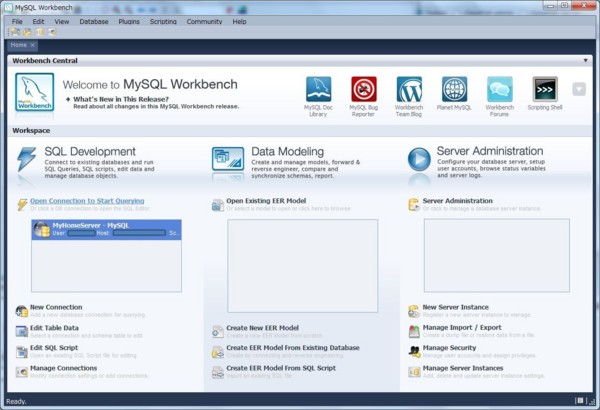The height and width of the screenshot is (410, 600).
Task: Open the Community menu
Action: (x=204, y=21)
